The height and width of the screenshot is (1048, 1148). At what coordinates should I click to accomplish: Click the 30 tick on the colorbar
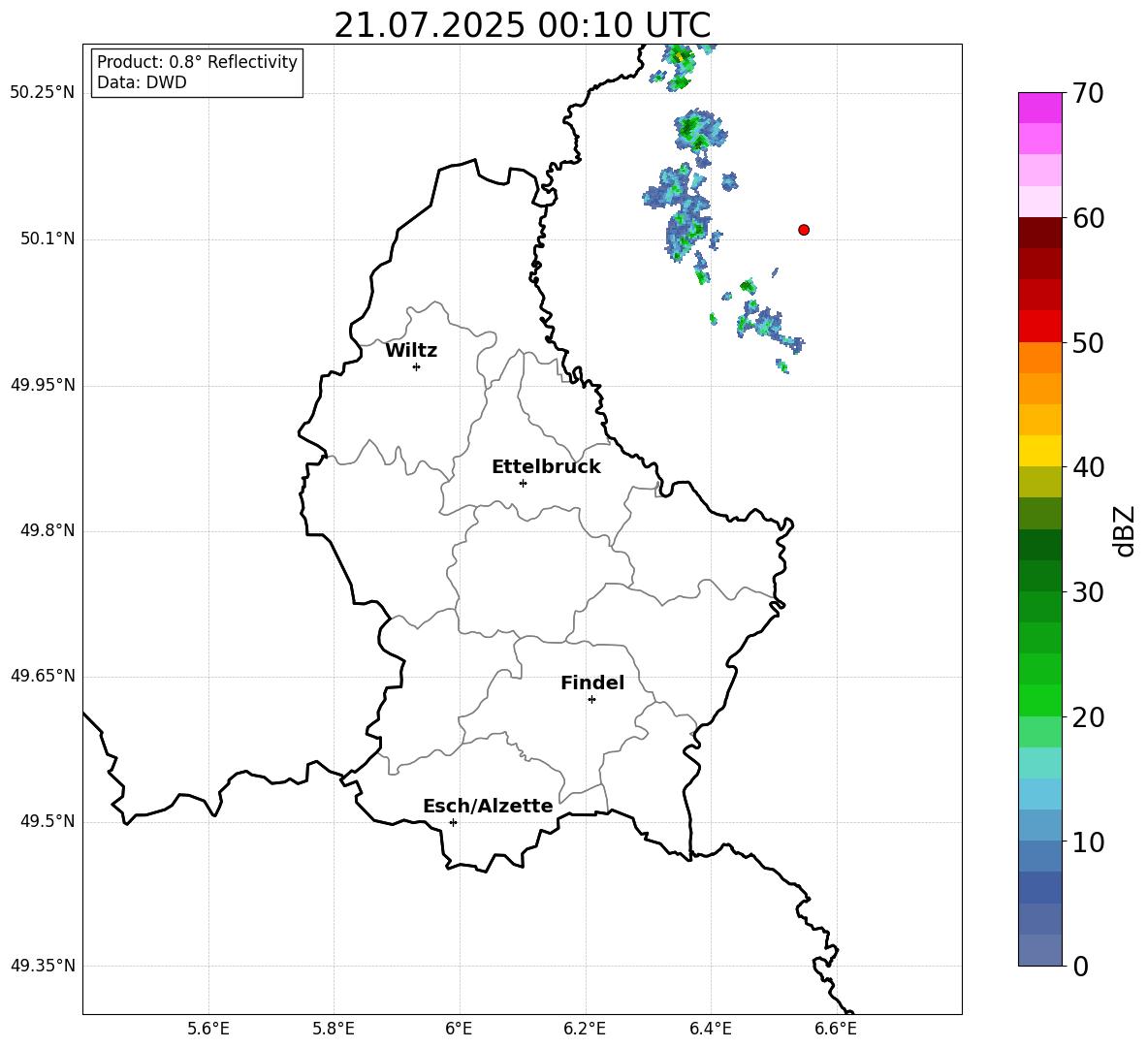pyautogui.click(x=1088, y=592)
